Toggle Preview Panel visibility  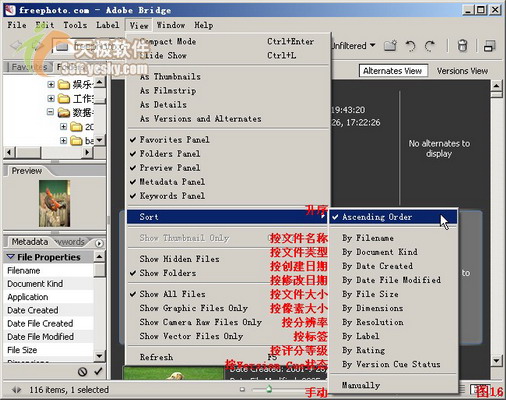(x=228, y=168)
